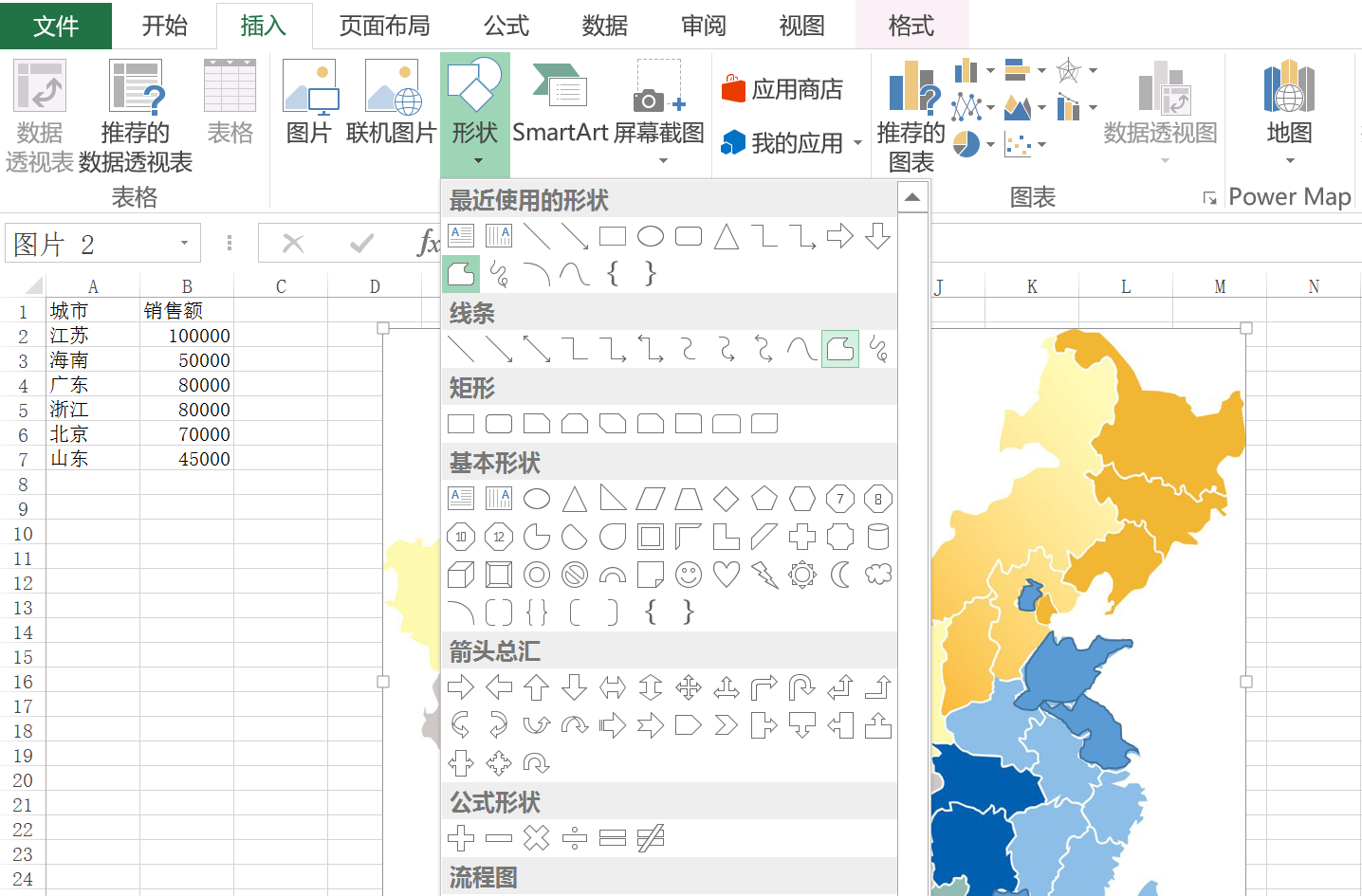
Task: Pick the heart shape in basic shapes
Action: [x=727, y=575]
